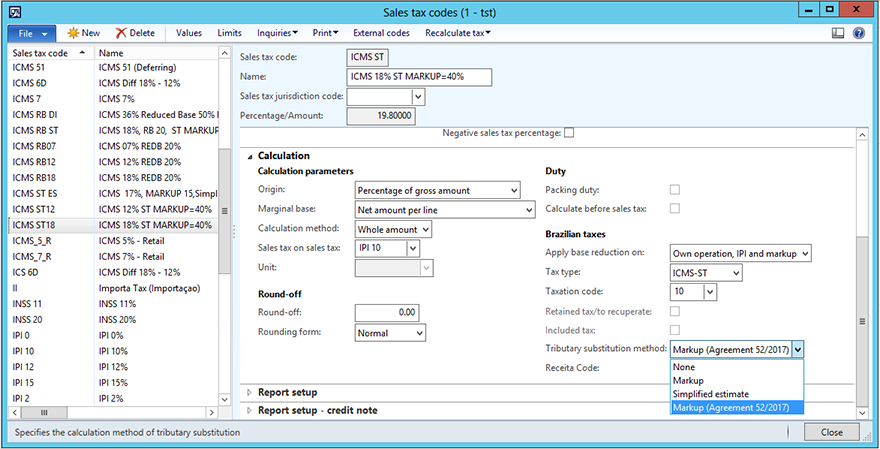Select the ICMS RB ST row

click(x=113, y=130)
